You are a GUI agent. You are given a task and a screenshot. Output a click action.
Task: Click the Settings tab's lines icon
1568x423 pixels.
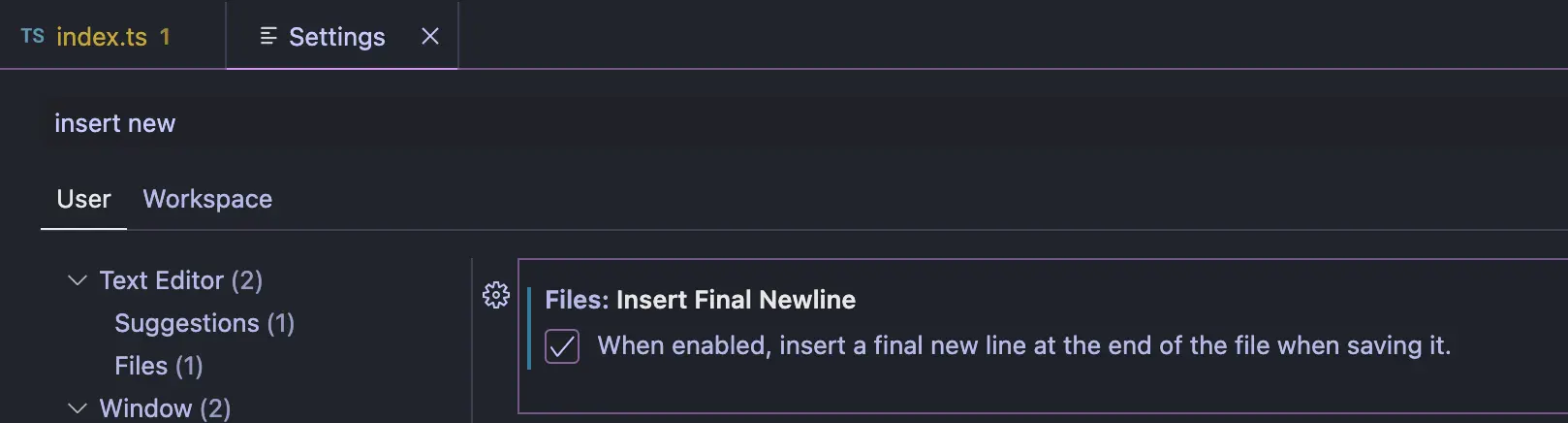coord(268,36)
